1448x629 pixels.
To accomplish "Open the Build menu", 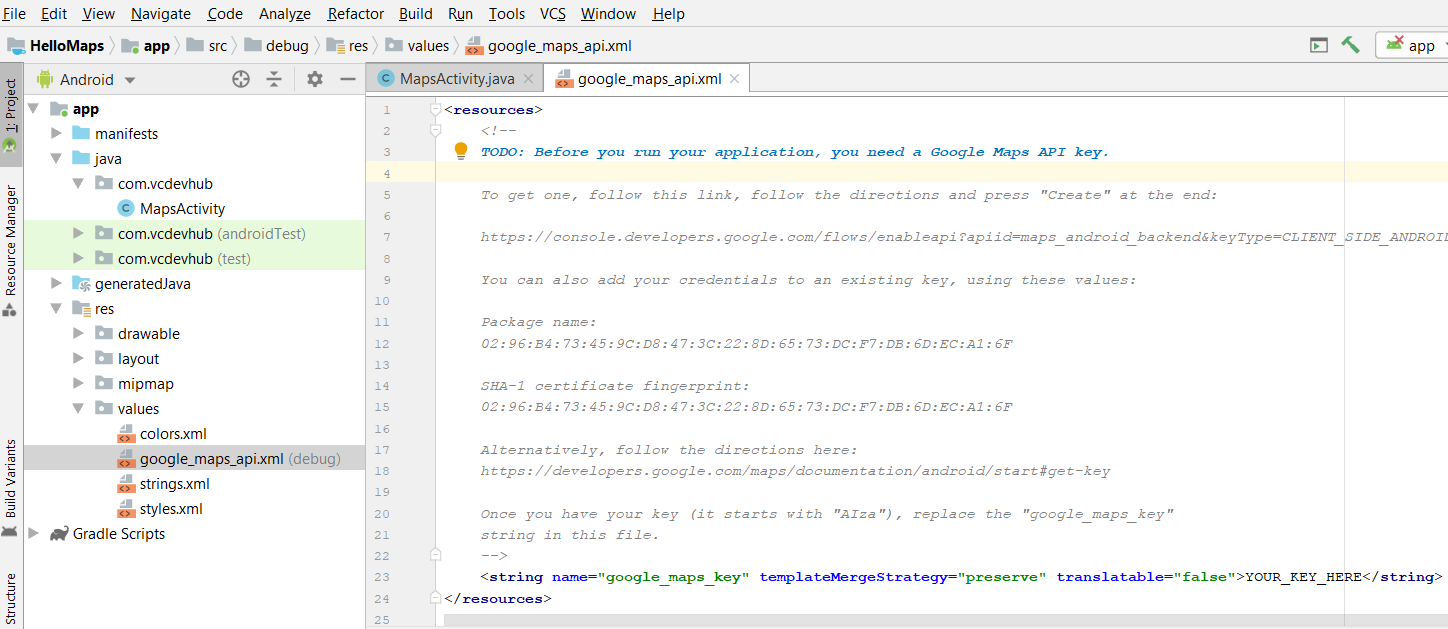I will tap(416, 13).
